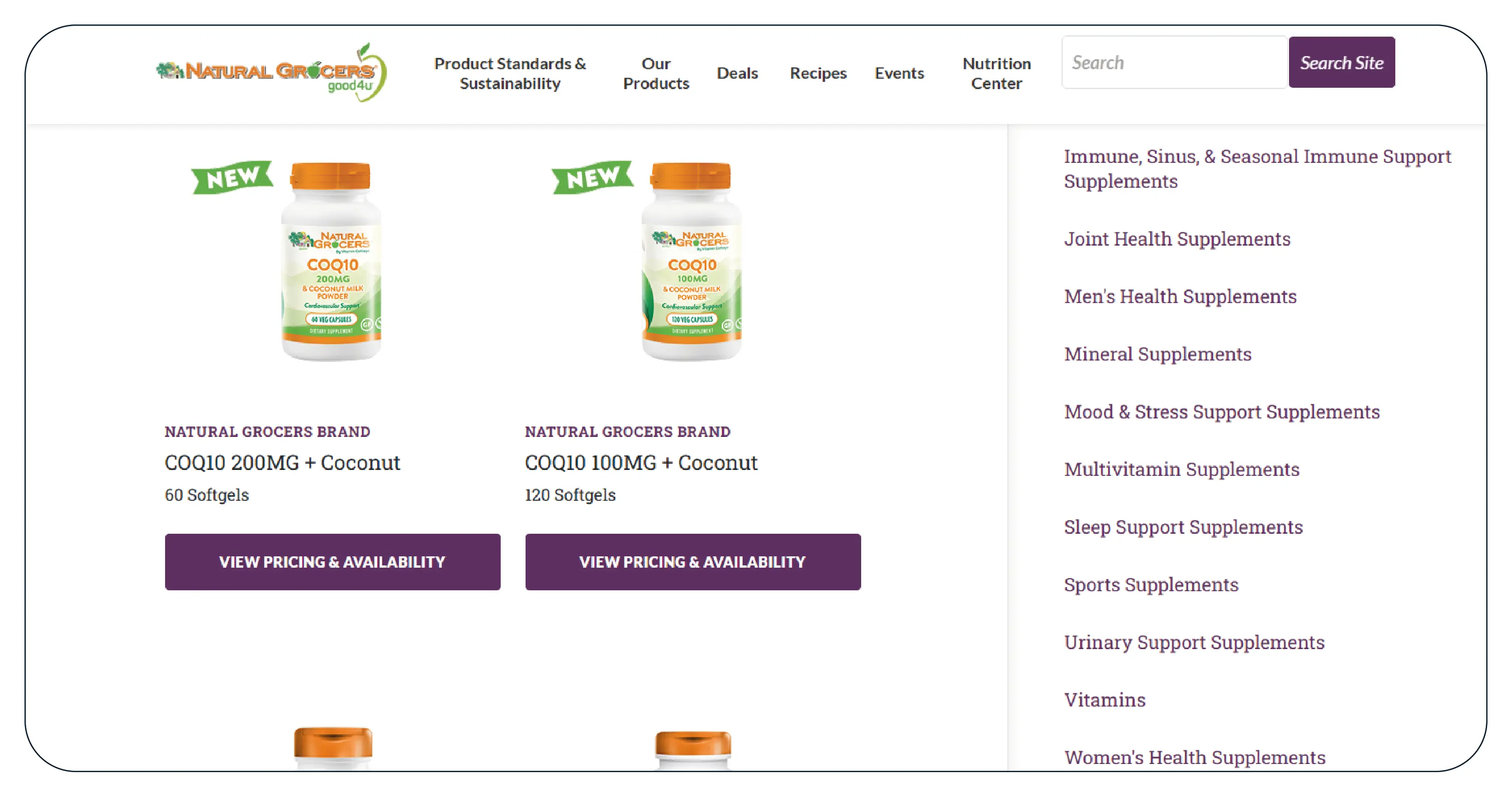Open the COQ10 200MG + Coconut title link

[282, 462]
